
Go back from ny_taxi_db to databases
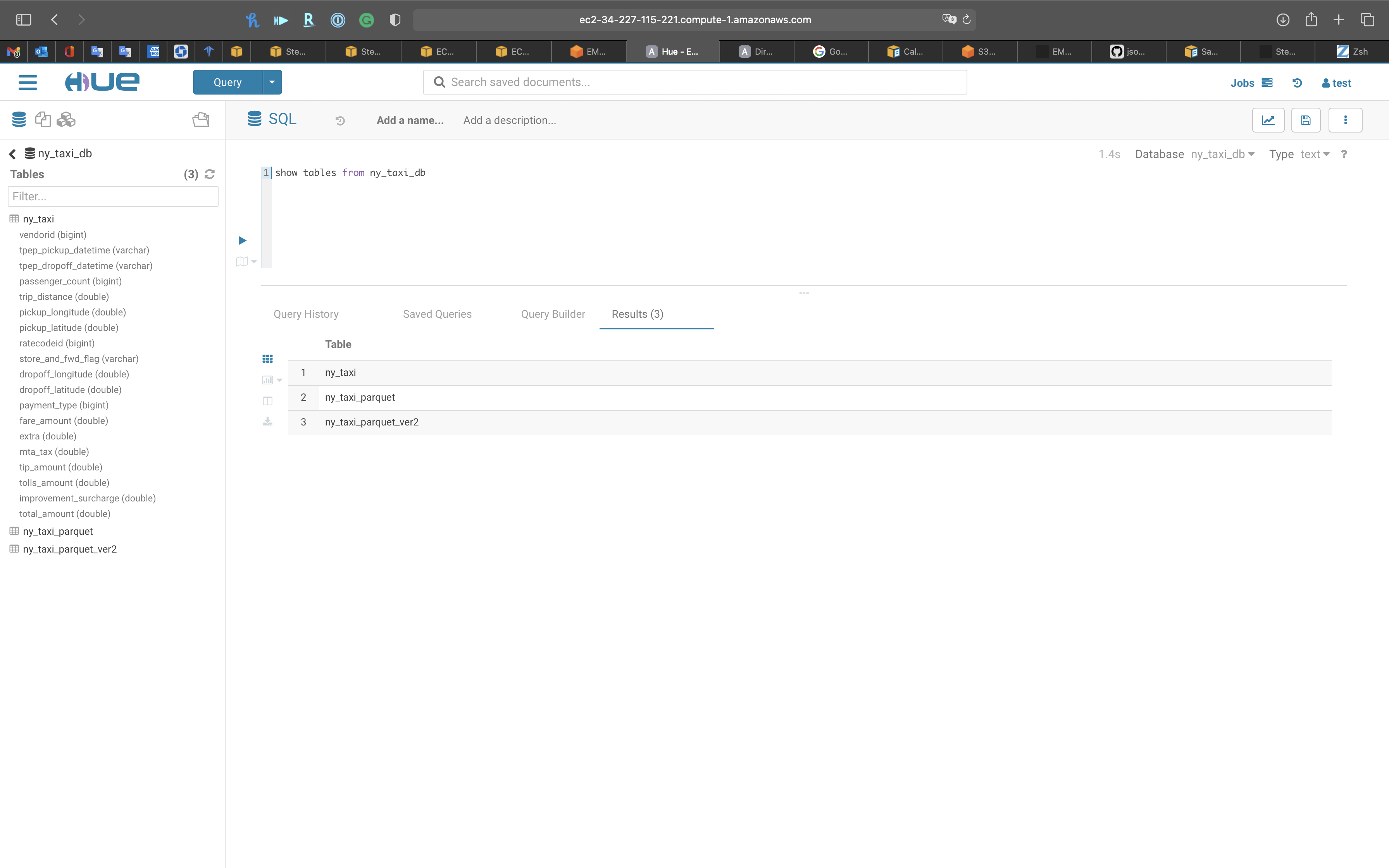click(x=13, y=153)
